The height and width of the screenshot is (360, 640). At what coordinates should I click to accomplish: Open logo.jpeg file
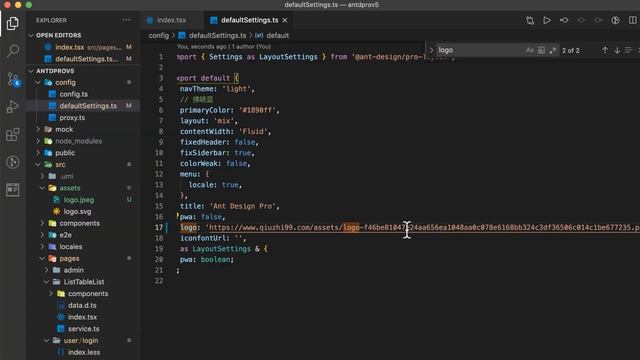click(83, 200)
